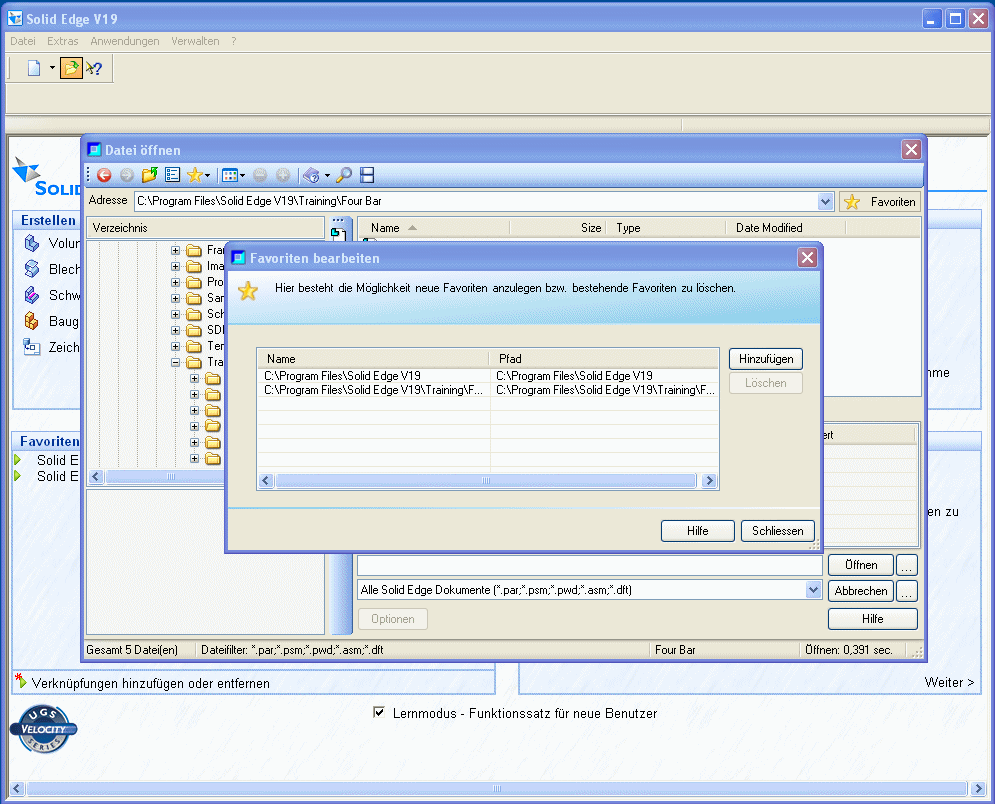
Task: Click the Schweiß weldment icon under Erstellen
Action: pos(32,295)
